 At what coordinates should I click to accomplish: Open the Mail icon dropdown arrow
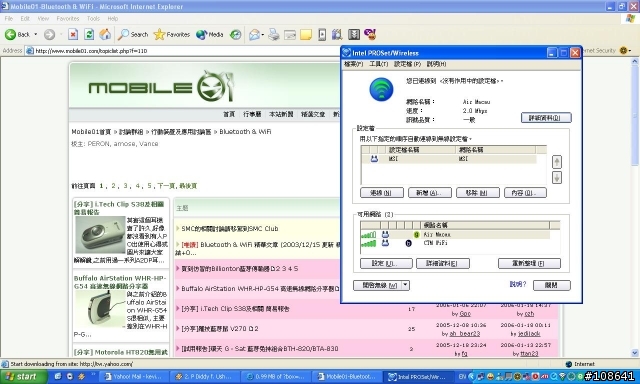click(262, 35)
